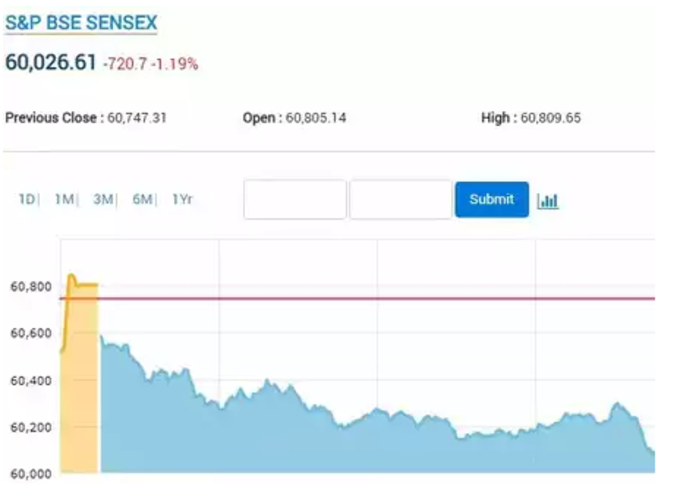Screen dimensions: 680x498
Task: Click the current index value 60,026.61
Action: click(x=51, y=62)
